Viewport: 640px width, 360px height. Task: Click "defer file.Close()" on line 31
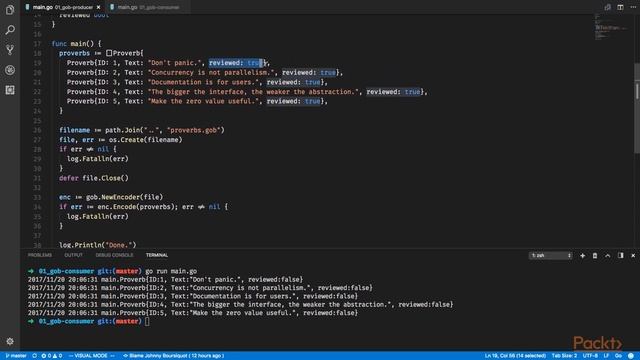pos(94,178)
